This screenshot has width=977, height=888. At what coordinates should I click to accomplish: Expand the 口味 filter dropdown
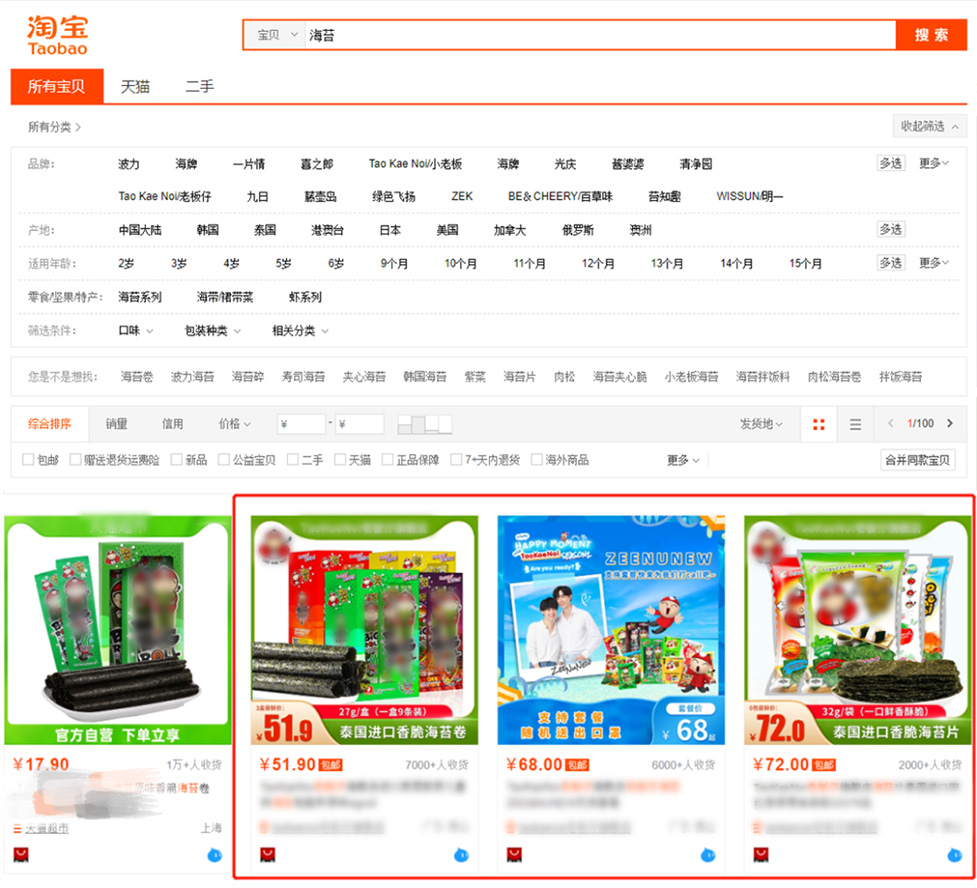point(136,331)
